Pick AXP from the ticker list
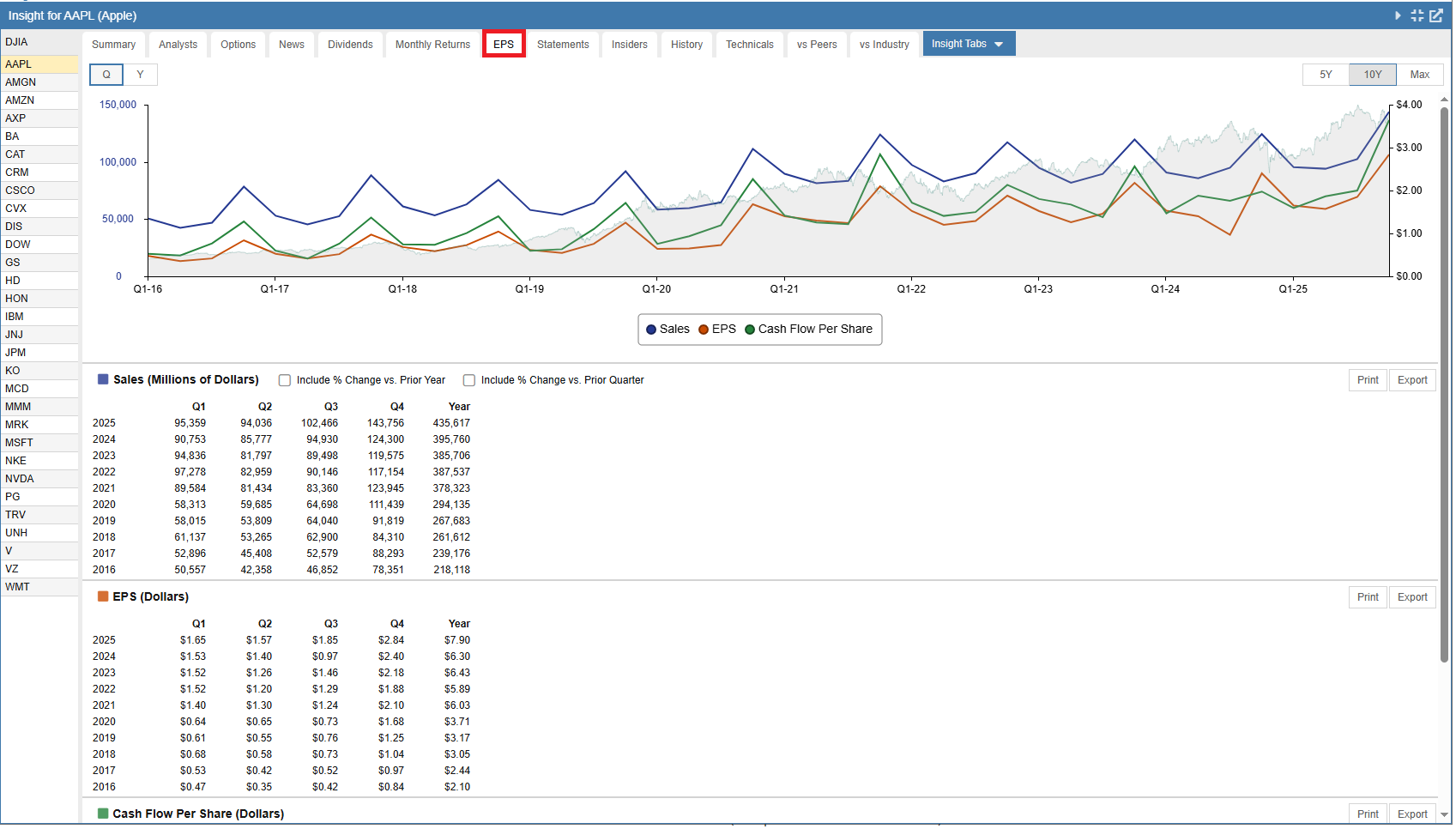1456x829 pixels. (39, 118)
